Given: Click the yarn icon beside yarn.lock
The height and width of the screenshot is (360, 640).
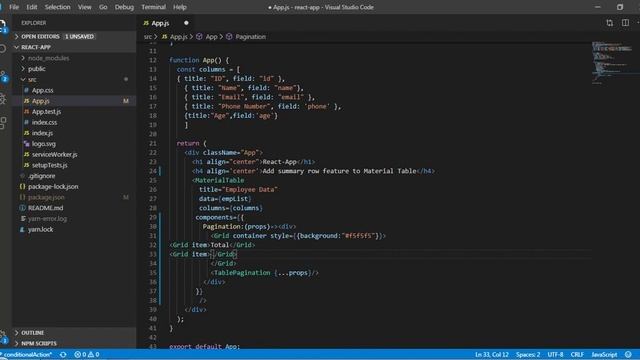Looking at the screenshot, I should [x=22, y=229].
